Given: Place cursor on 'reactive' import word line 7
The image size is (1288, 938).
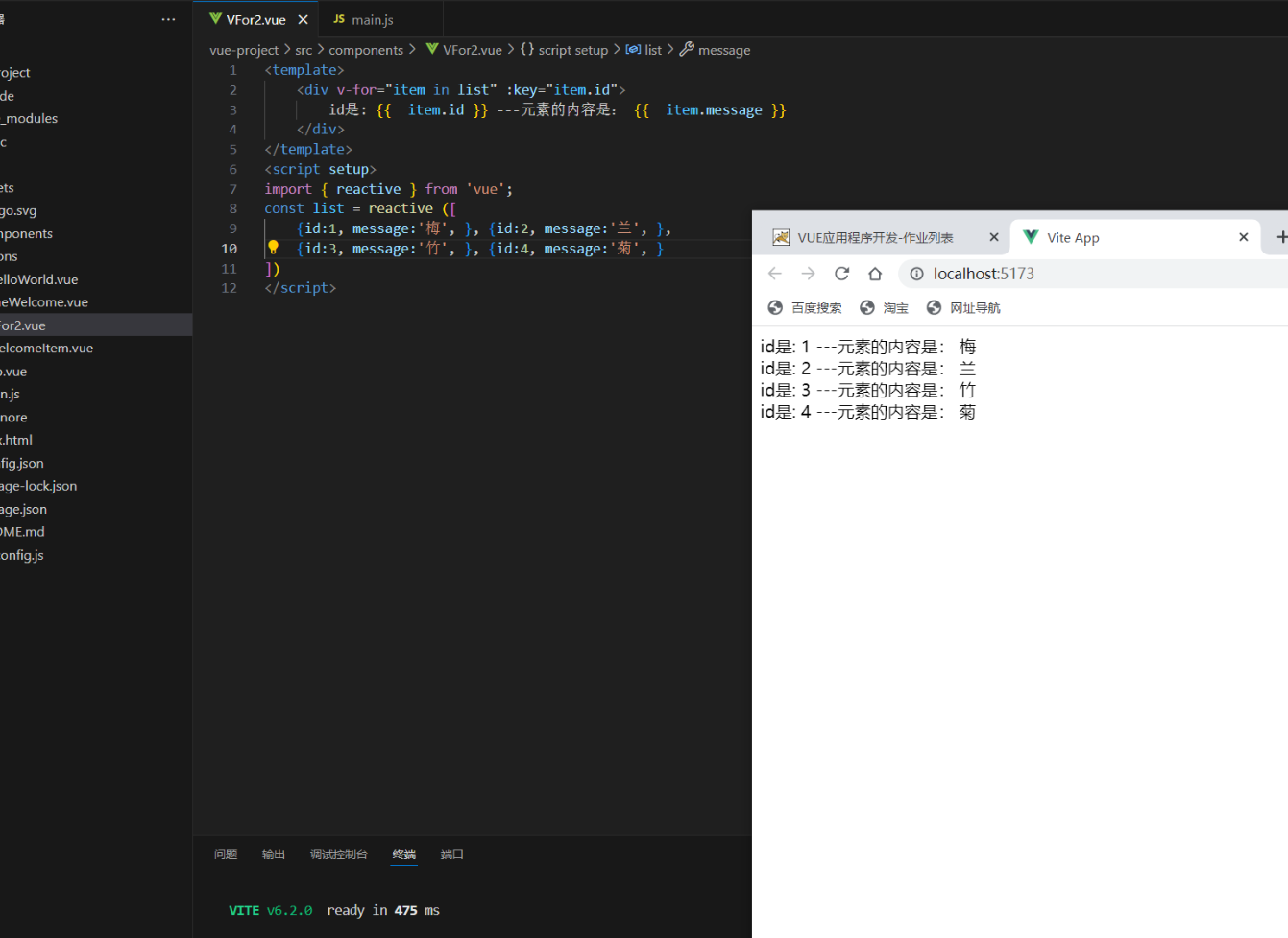Looking at the screenshot, I should coord(369,189).
